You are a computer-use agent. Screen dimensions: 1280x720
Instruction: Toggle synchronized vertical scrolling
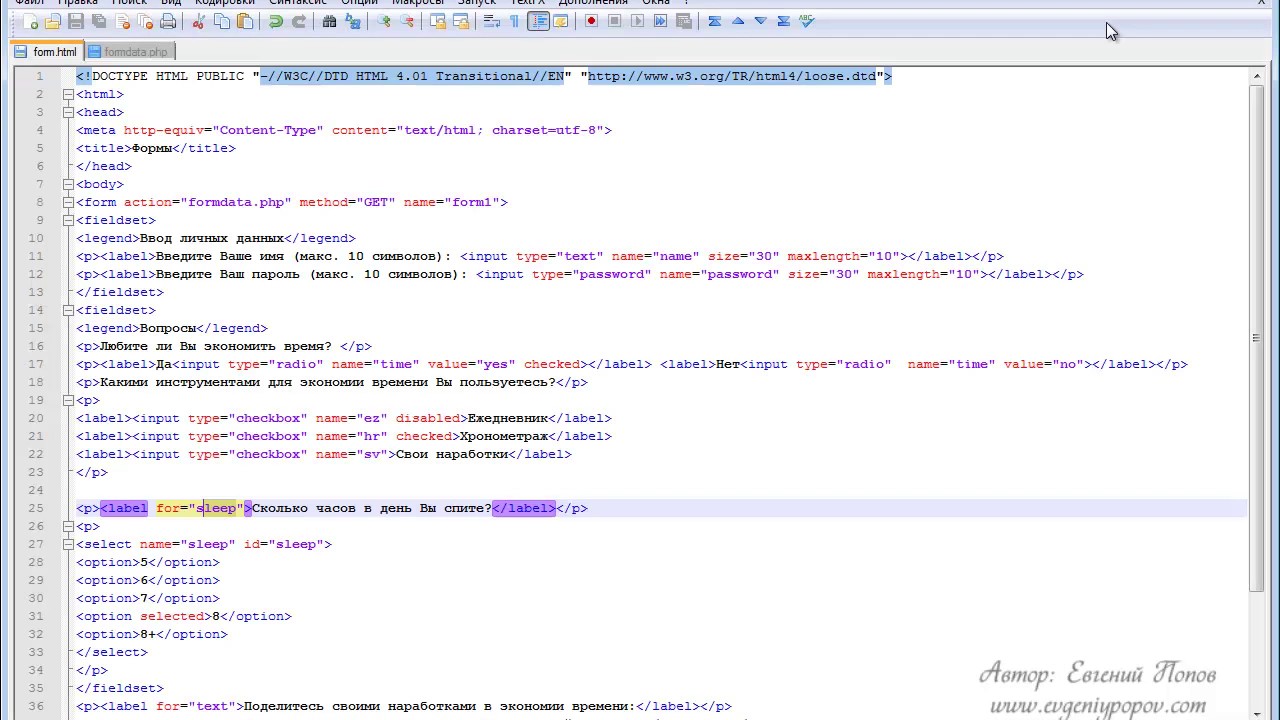(437, 21)
